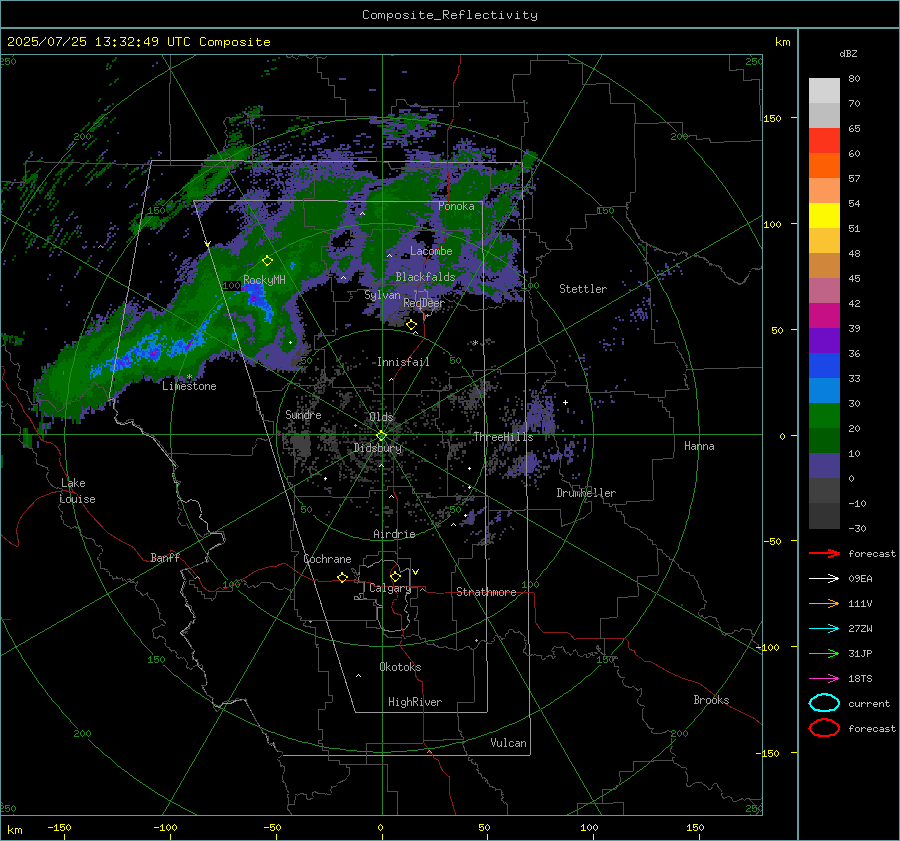
Task: Click the Strathmore town label
Action: click(x=486, y=592)
